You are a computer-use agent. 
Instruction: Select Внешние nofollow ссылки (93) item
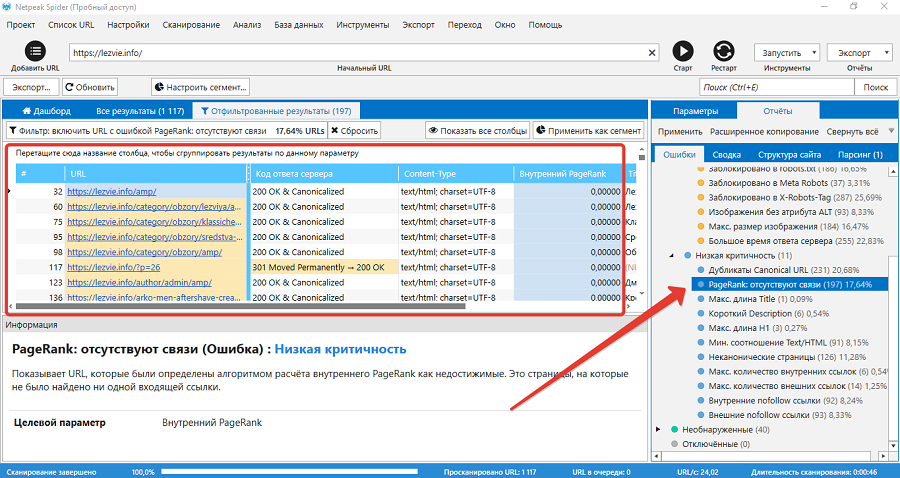(779, 415)
